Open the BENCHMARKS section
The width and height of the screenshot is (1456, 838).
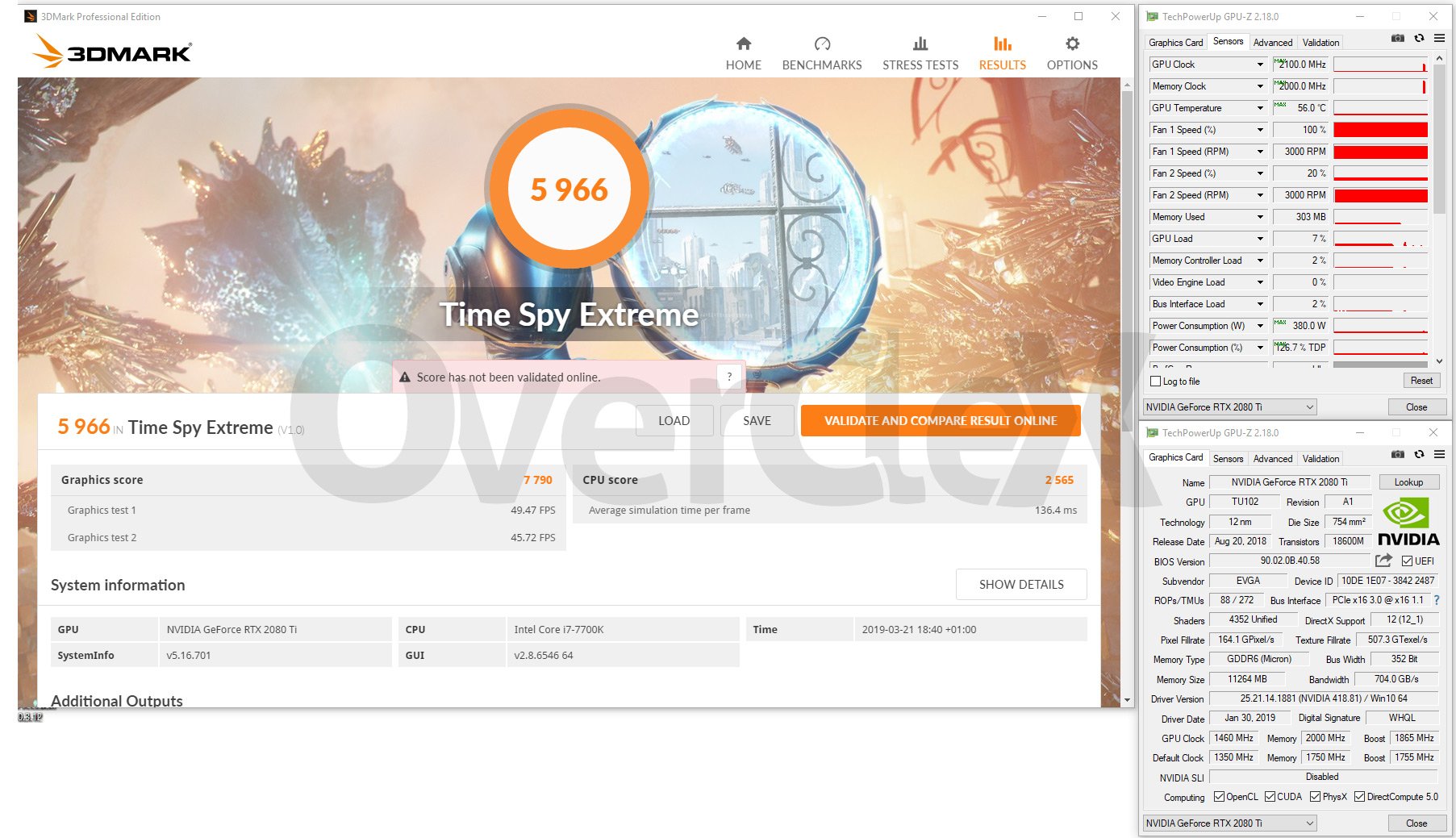(x=821, y=53)
